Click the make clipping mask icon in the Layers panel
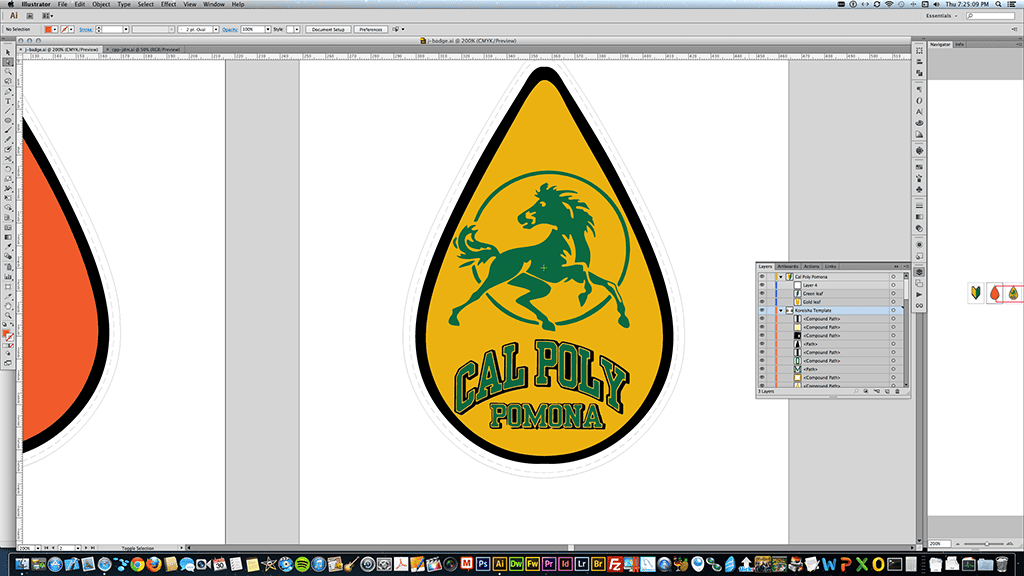 866,391
